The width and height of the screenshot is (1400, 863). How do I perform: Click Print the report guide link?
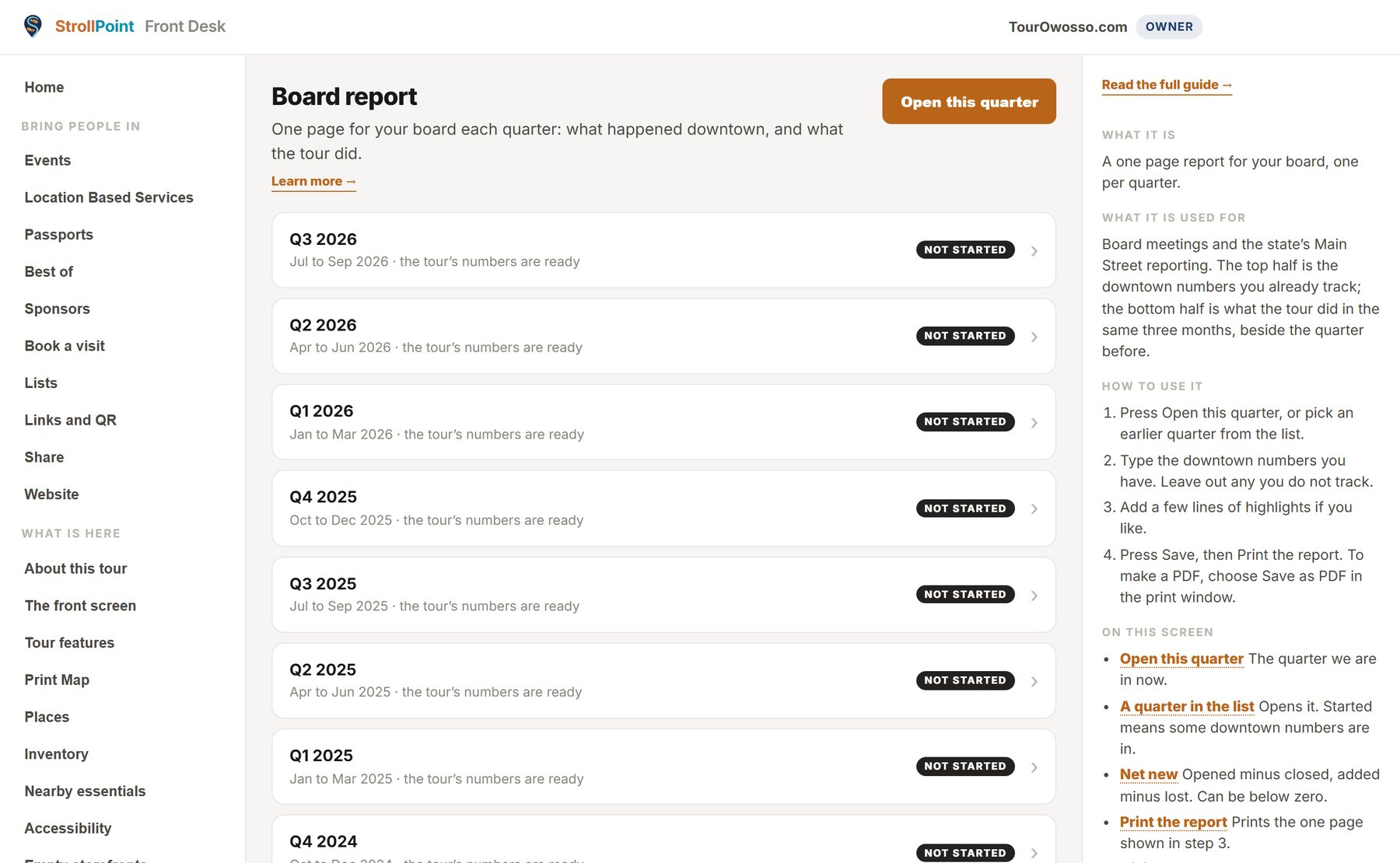tap(1173, 822)
